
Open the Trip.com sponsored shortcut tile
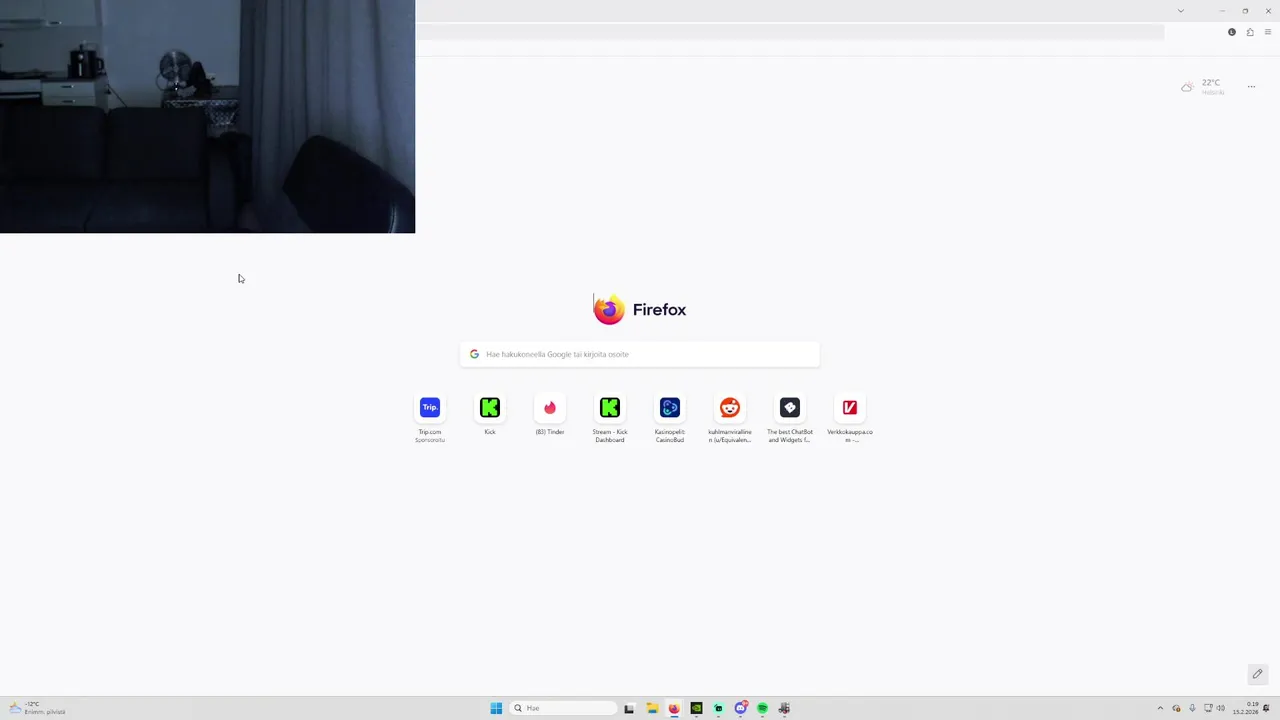pos(430,418)
